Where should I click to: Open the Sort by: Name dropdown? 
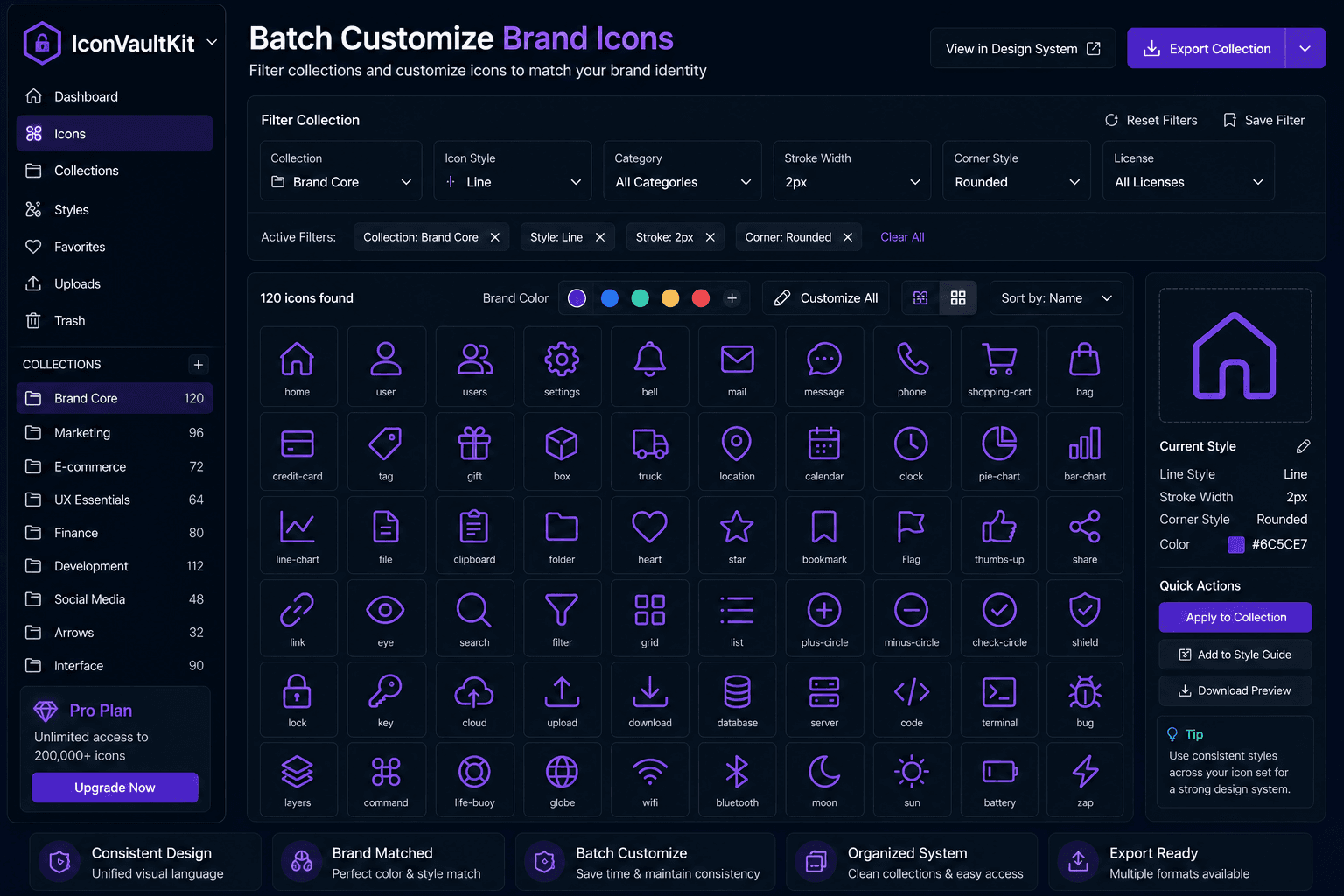[1056, 298]
